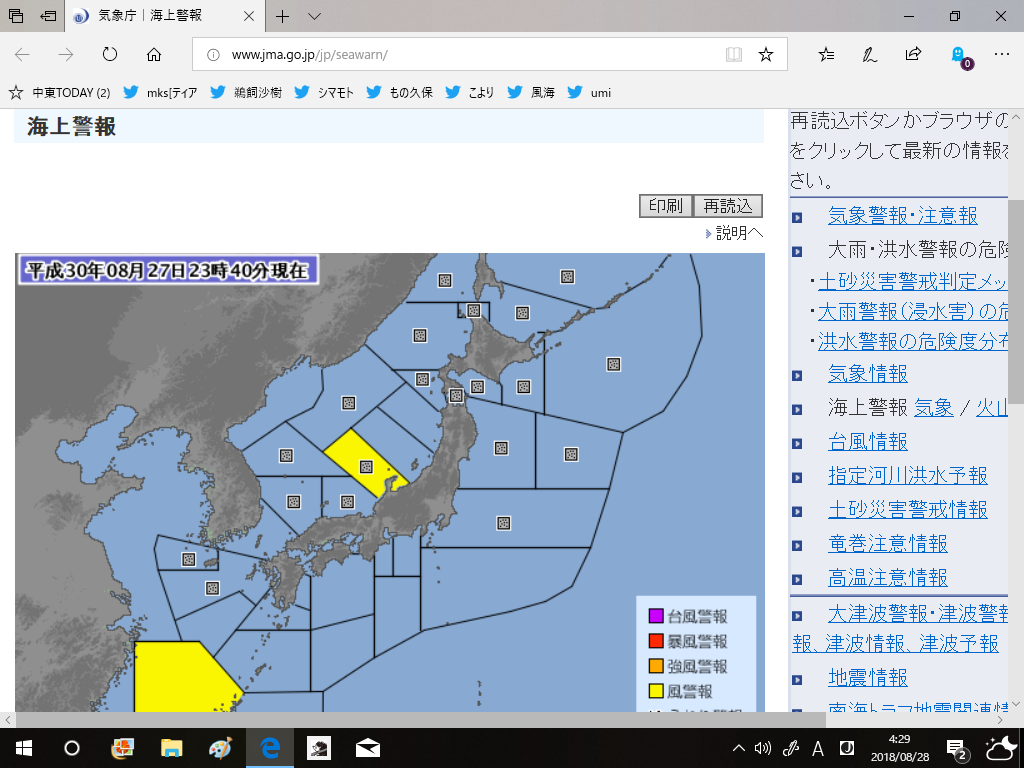Click the purple 台風警報 legend swatch
The height and width of the screenshot is (768, 1024).
(x=656, y=615)
